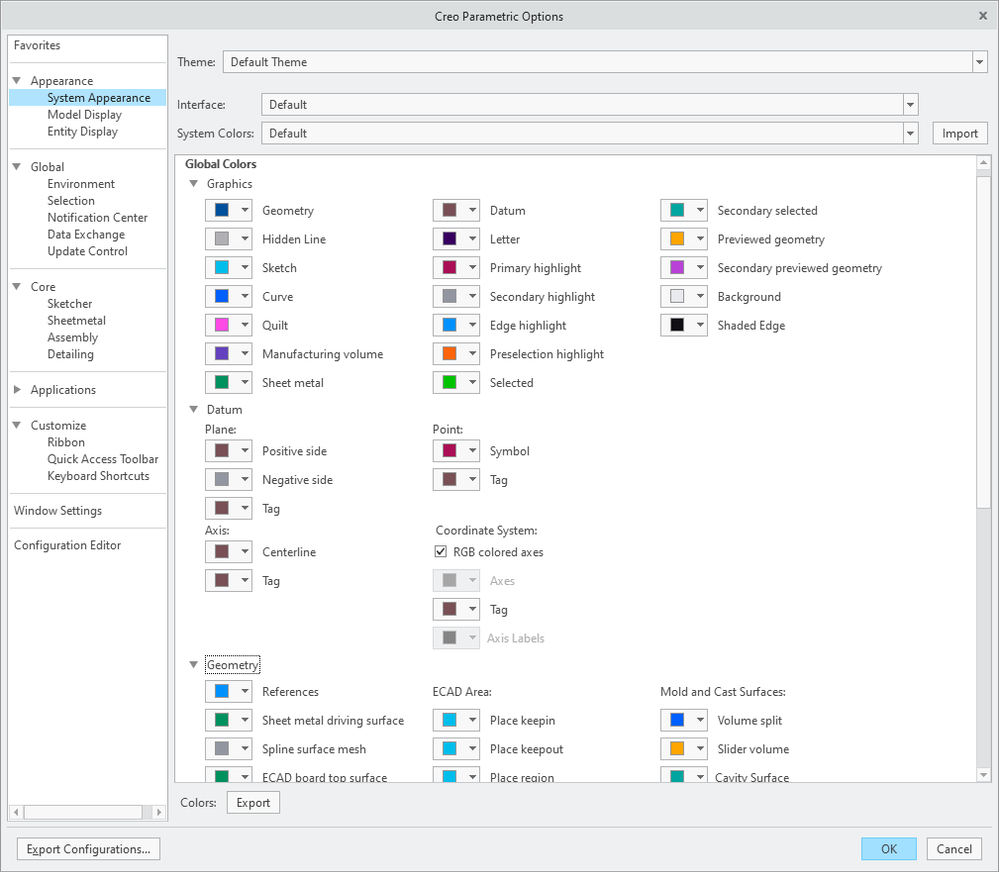Image resolution: width=999 pixels, height=872 pixels.
Task: Click the Import button
Action: (960, 133)
